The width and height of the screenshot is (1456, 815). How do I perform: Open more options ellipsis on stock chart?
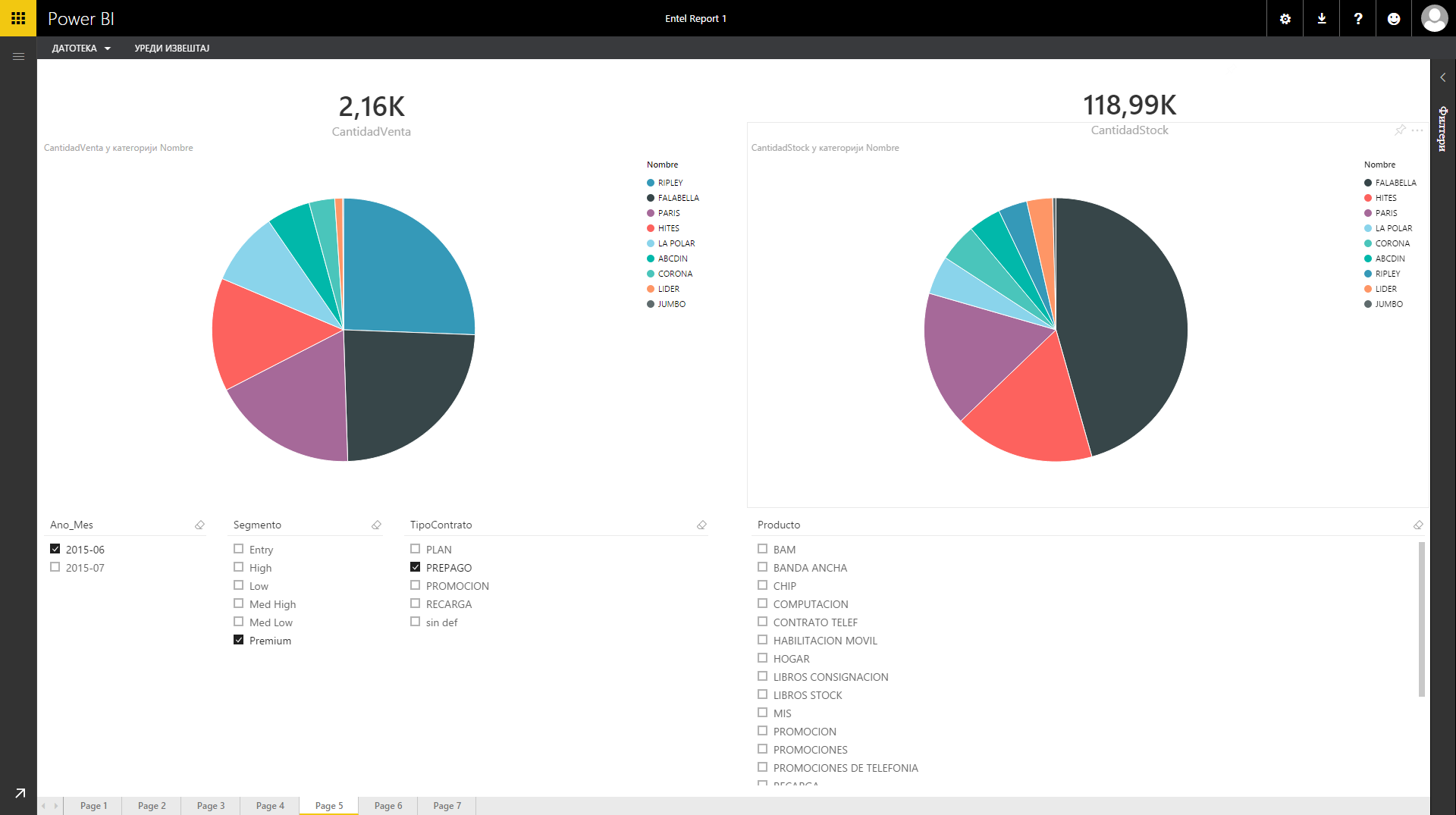click(x=1417, y=130)
